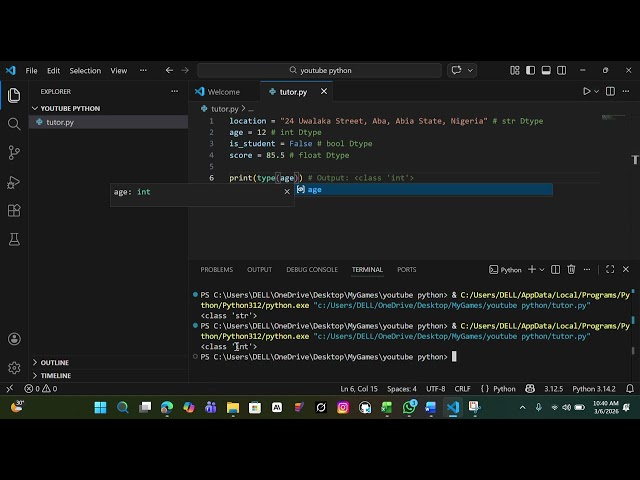Switch to the PORTS tab
The image size is (640, 480).
[407, 270]
